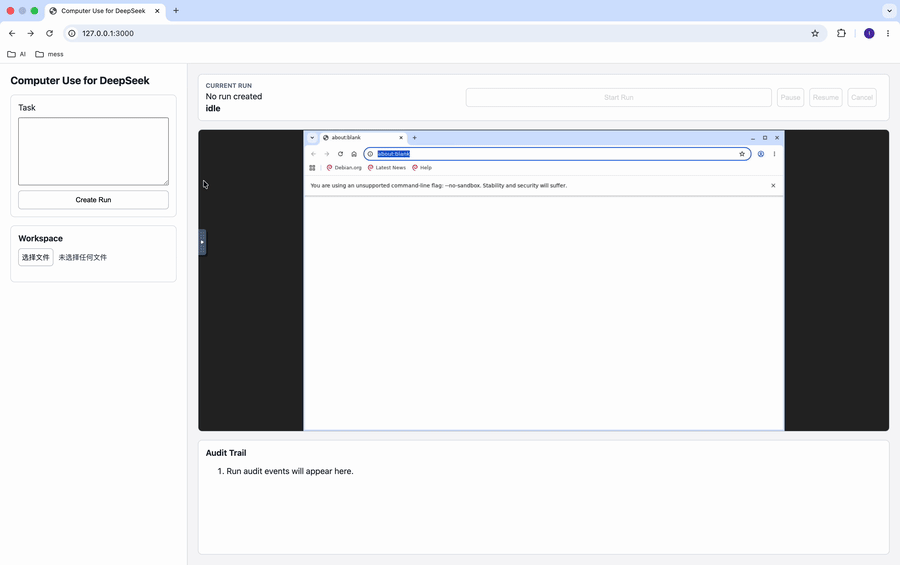Click the Cancel button
900x565 pixels.
862,98
